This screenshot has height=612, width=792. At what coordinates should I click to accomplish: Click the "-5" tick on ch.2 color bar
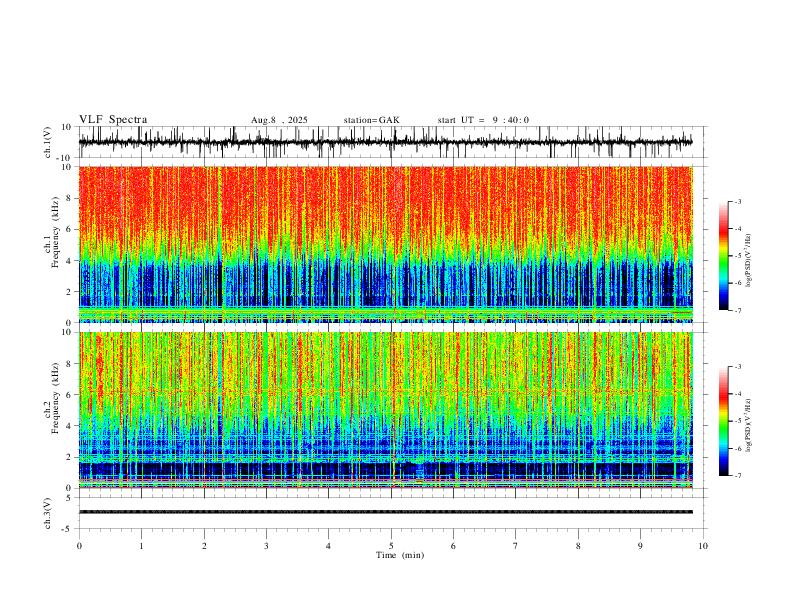click(x=738, y=421)
